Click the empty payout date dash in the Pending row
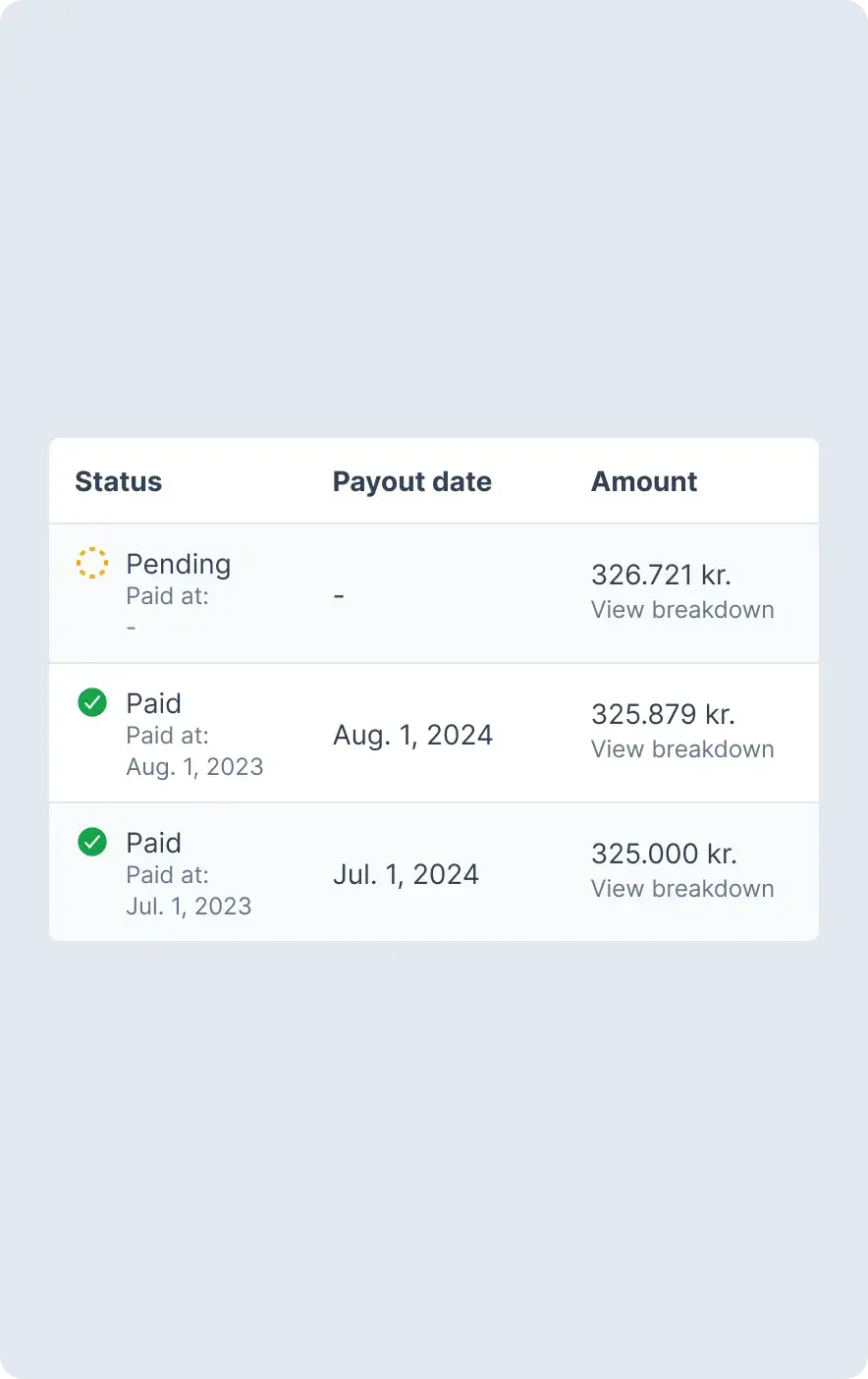The width and height of the screenshot is (868, 1379). pyautogui.click(x=339, y=596)
